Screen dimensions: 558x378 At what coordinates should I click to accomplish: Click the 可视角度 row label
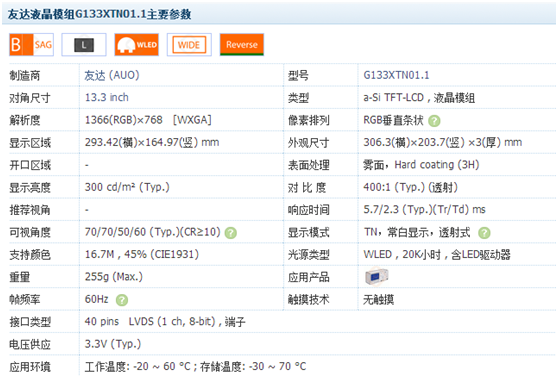tap(30, 232)
